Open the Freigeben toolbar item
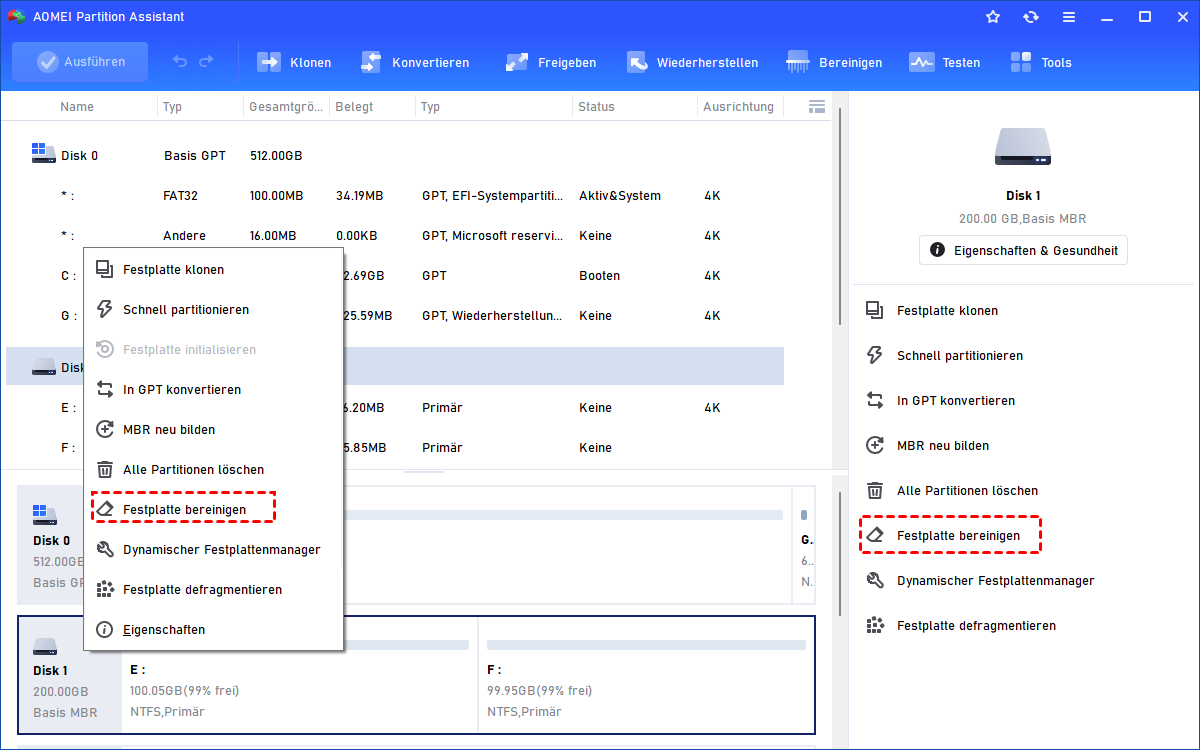Image resolution: width=1200 pixels, height=750 pixels. coord(550,62)
